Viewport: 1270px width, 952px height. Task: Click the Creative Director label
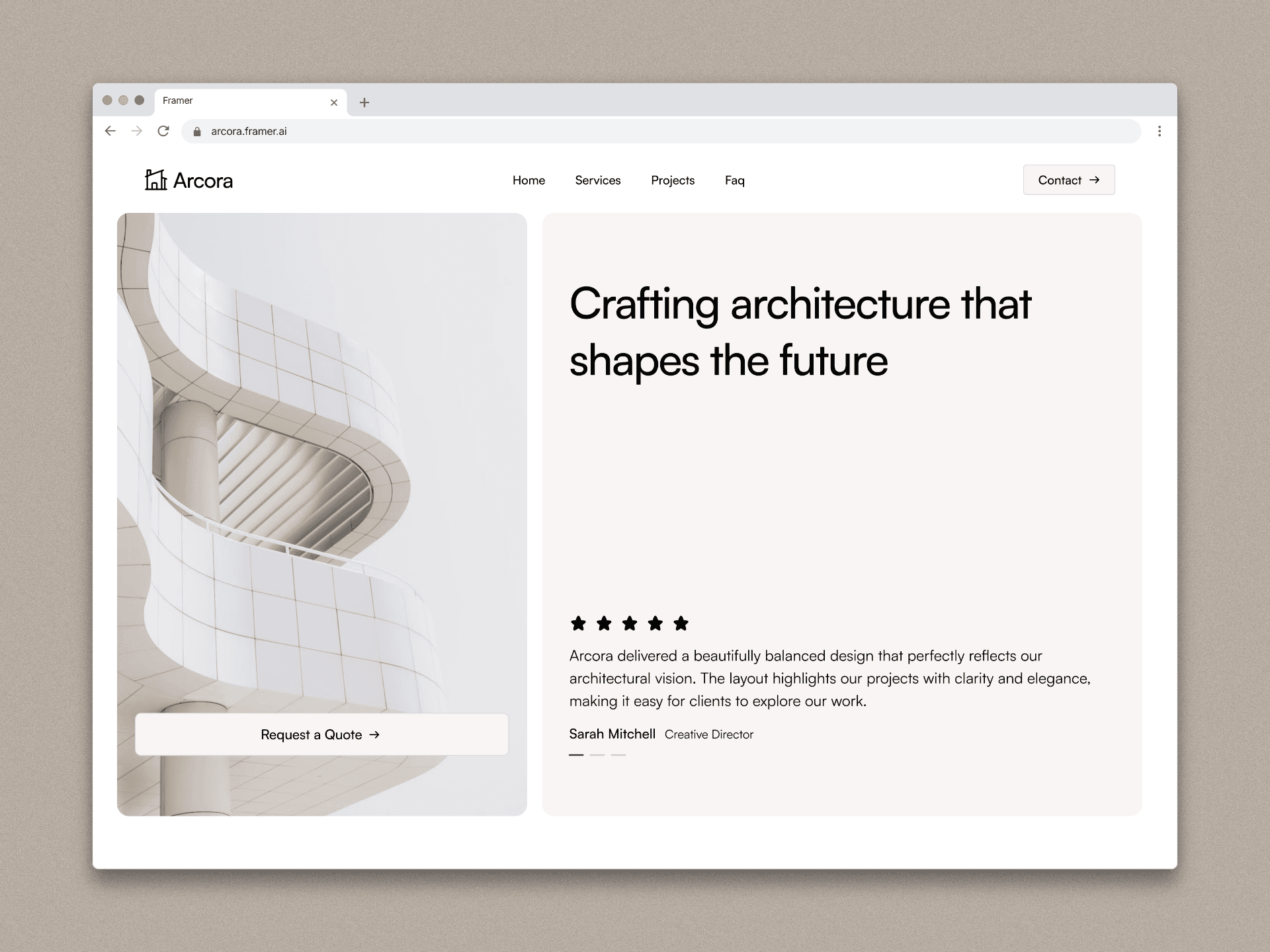pyautogui.click(x=709, y=734)
